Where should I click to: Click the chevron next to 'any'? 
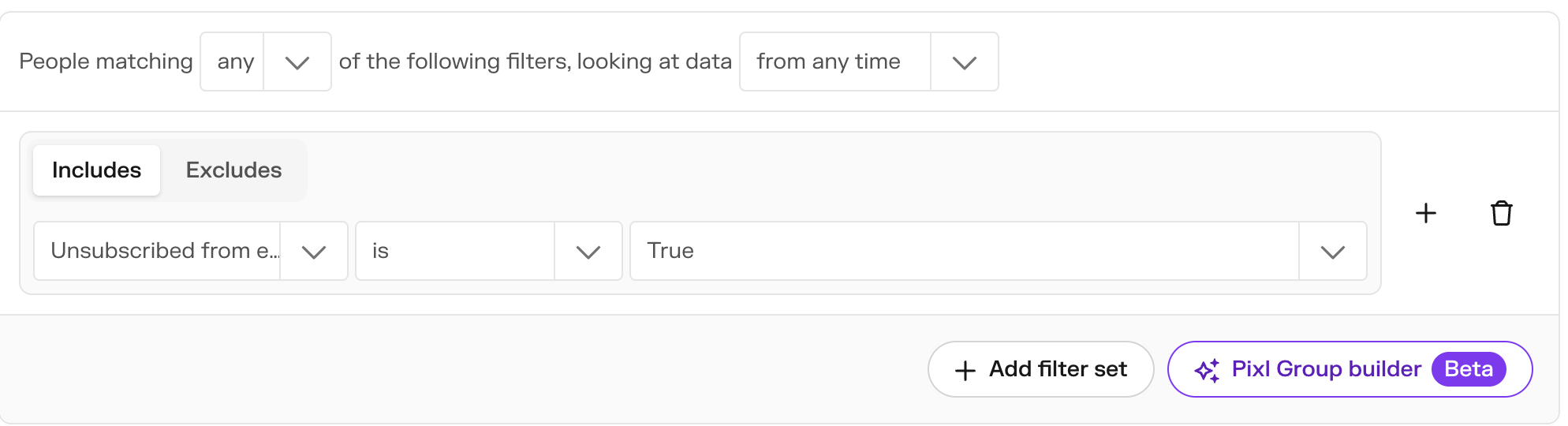tap(297, 62)
